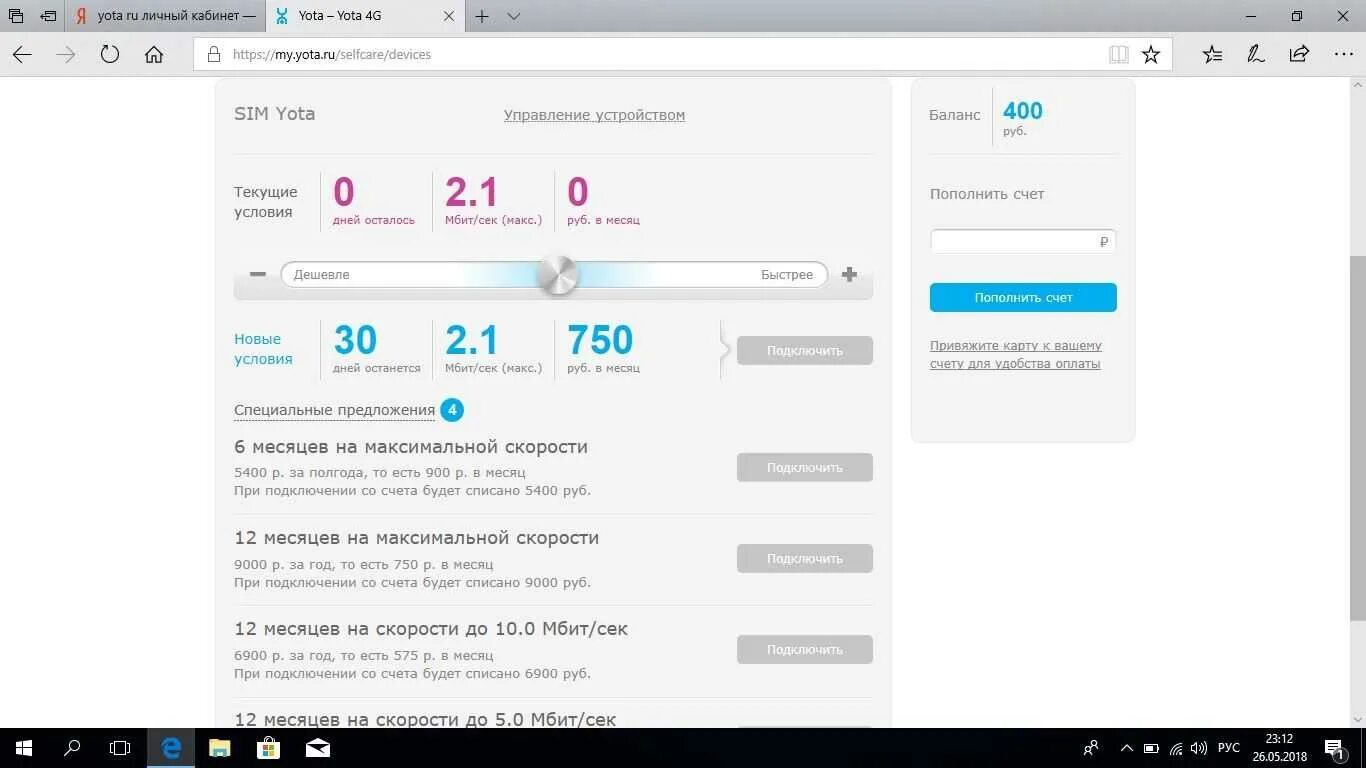Click Подключить for new conditions 750 руб.
The height and width of the screenshot is (768, 1366).
(x=805, y=350)
